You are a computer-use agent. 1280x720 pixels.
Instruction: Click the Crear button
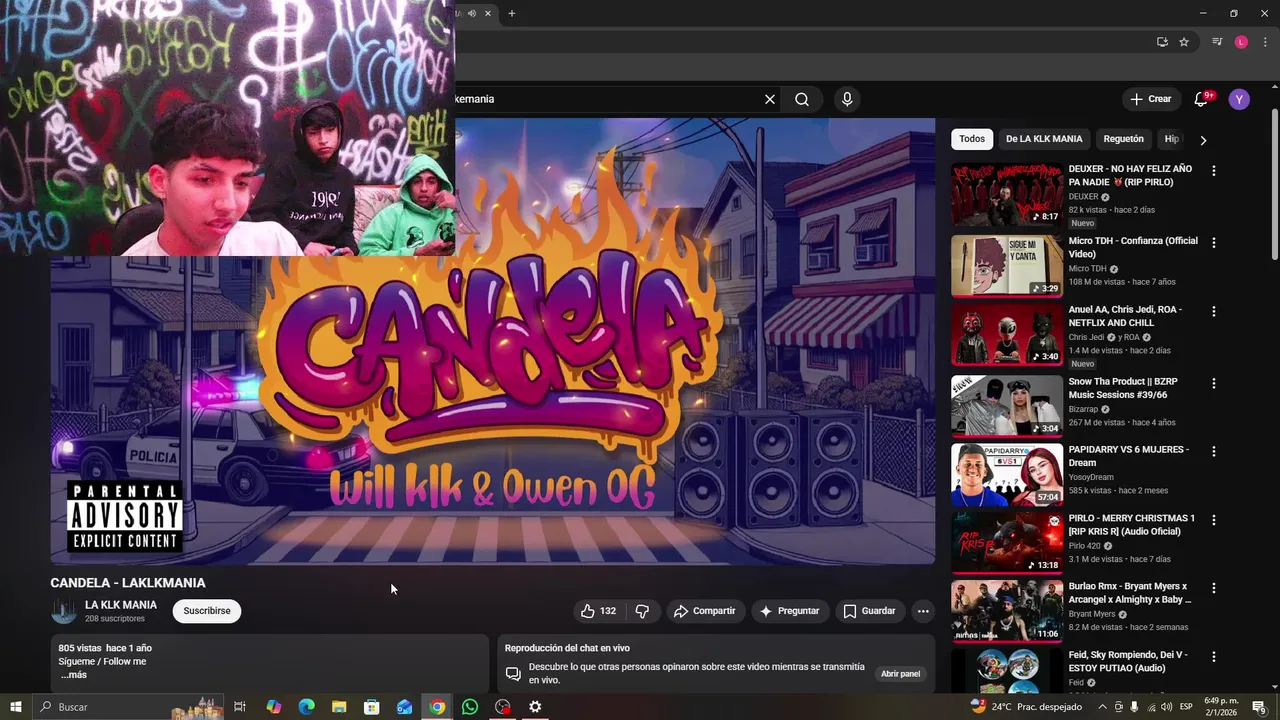point(1151,99)
